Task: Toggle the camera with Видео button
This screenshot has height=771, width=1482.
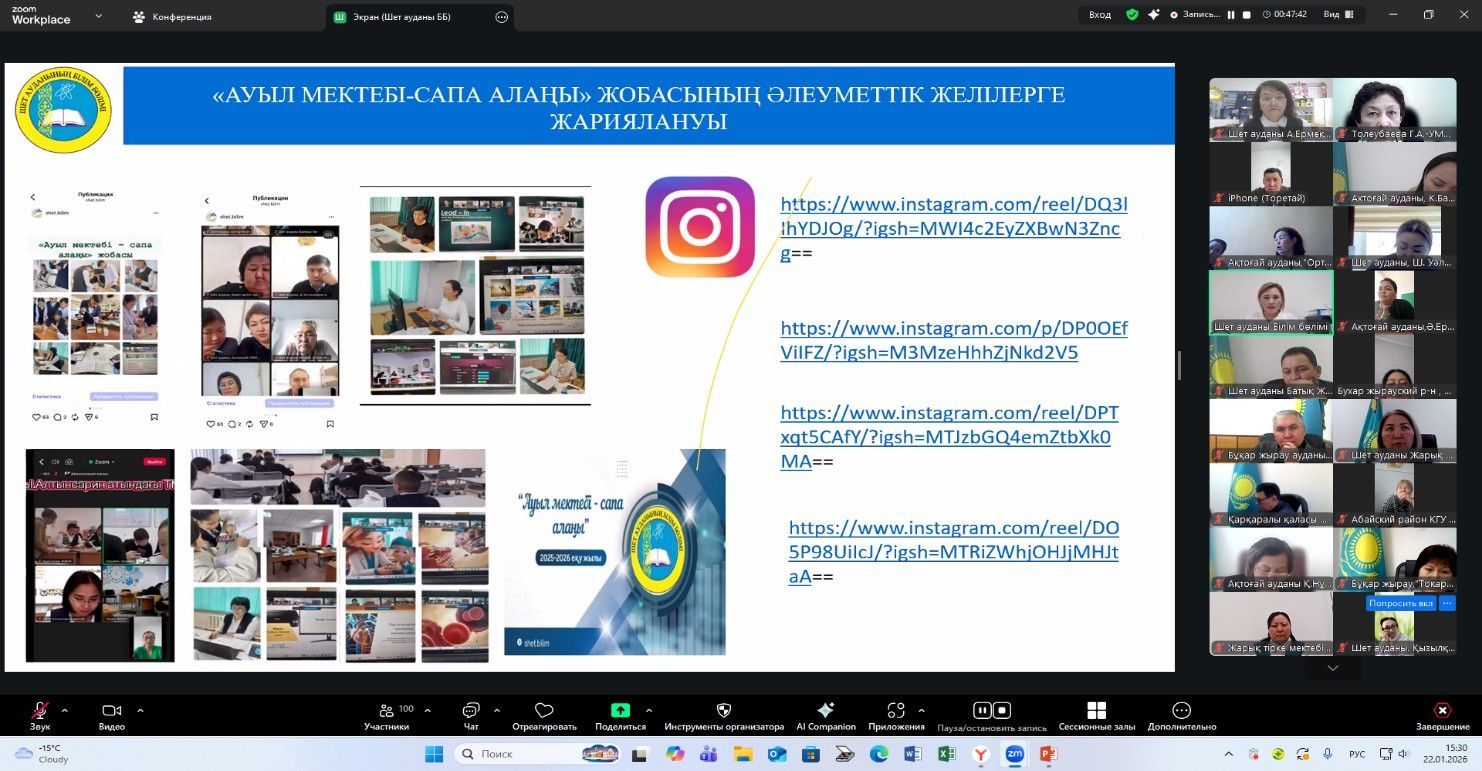Action: point(111,711)
